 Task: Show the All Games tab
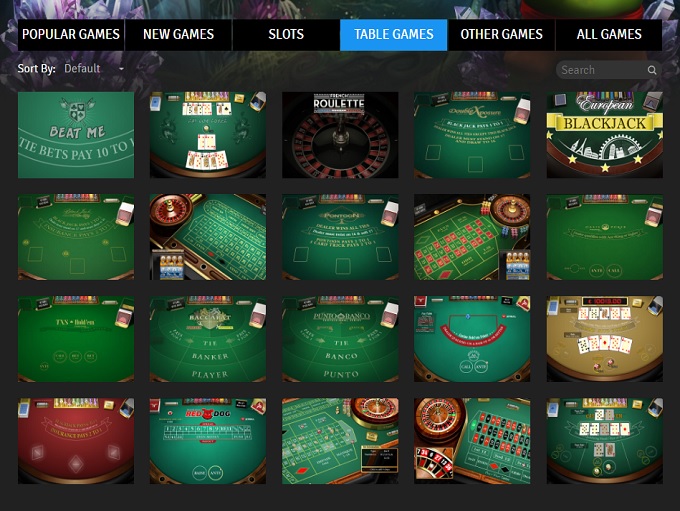(609, 35)
